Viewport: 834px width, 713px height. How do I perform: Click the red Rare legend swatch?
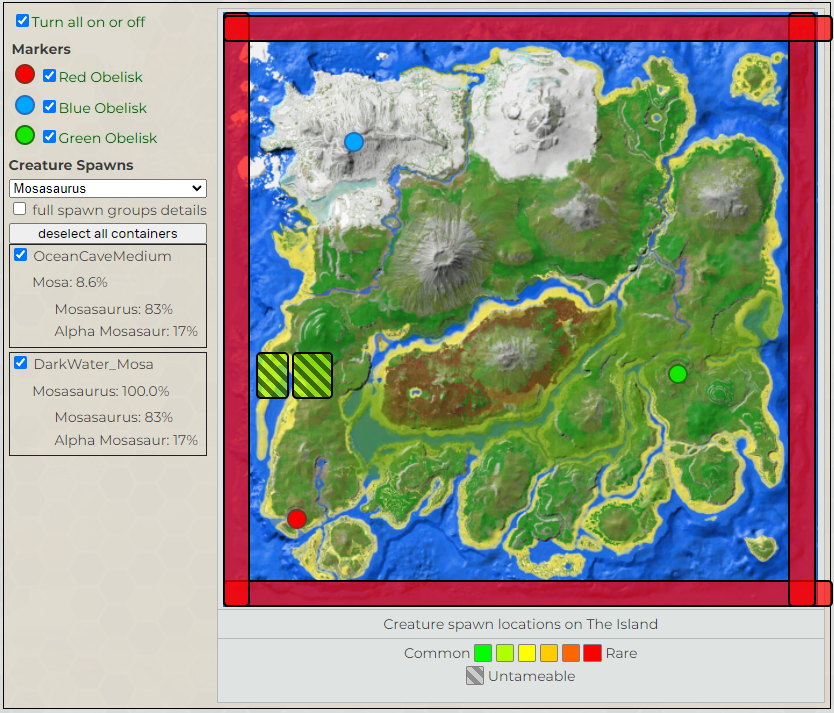(x=593, y=653)
